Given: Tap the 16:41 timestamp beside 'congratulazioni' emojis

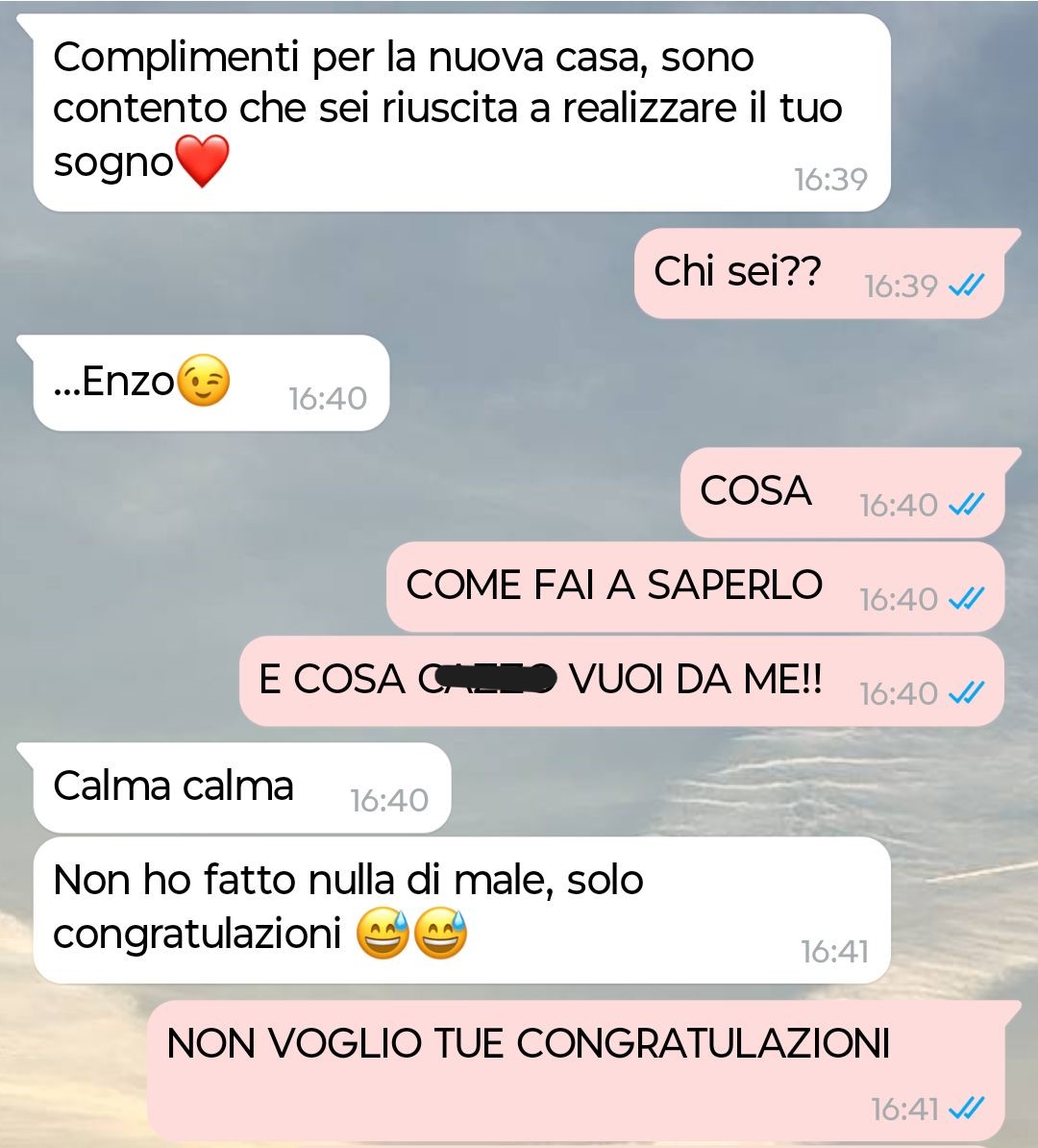Looking at the screenshot, I should [x=834, y=952].
